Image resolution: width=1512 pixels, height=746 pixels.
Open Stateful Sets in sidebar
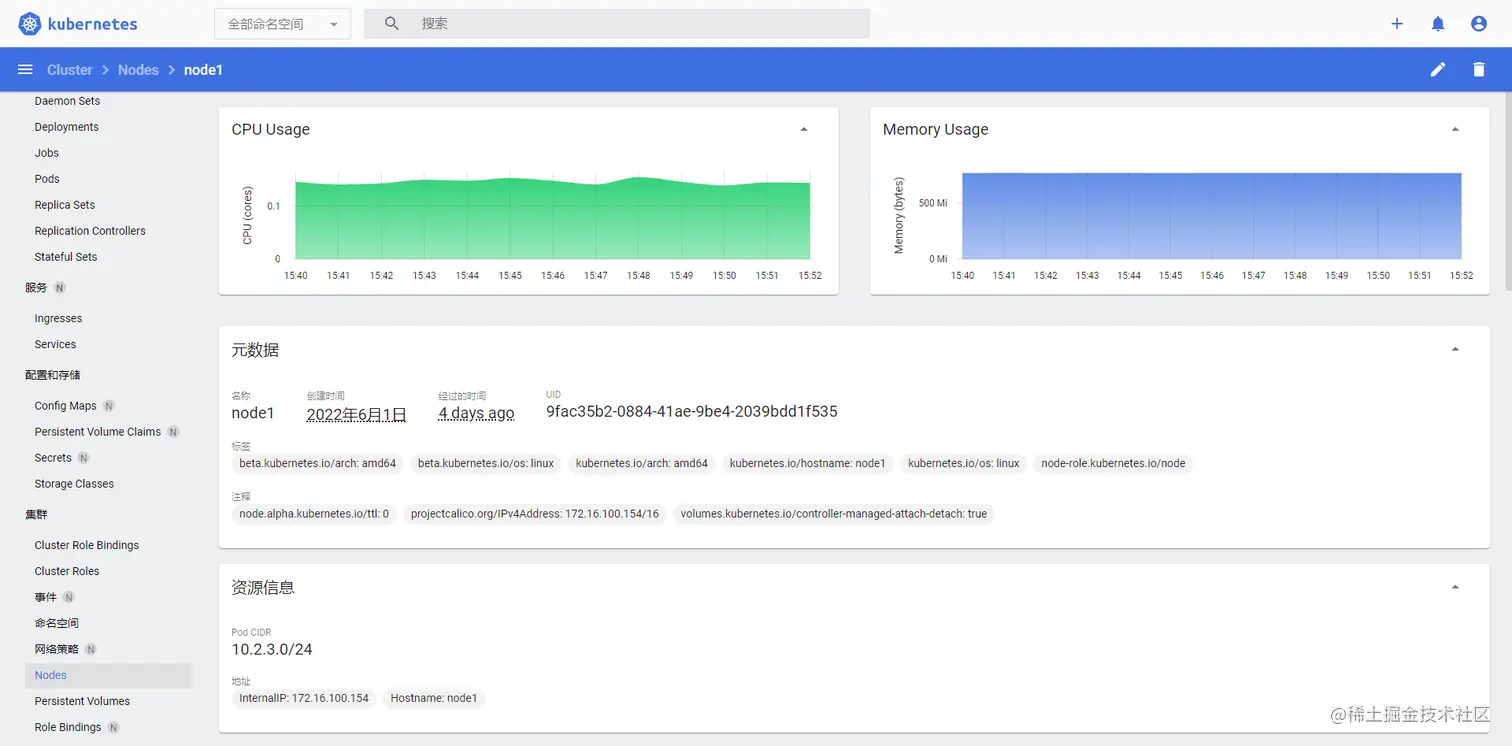coord(66,257)
